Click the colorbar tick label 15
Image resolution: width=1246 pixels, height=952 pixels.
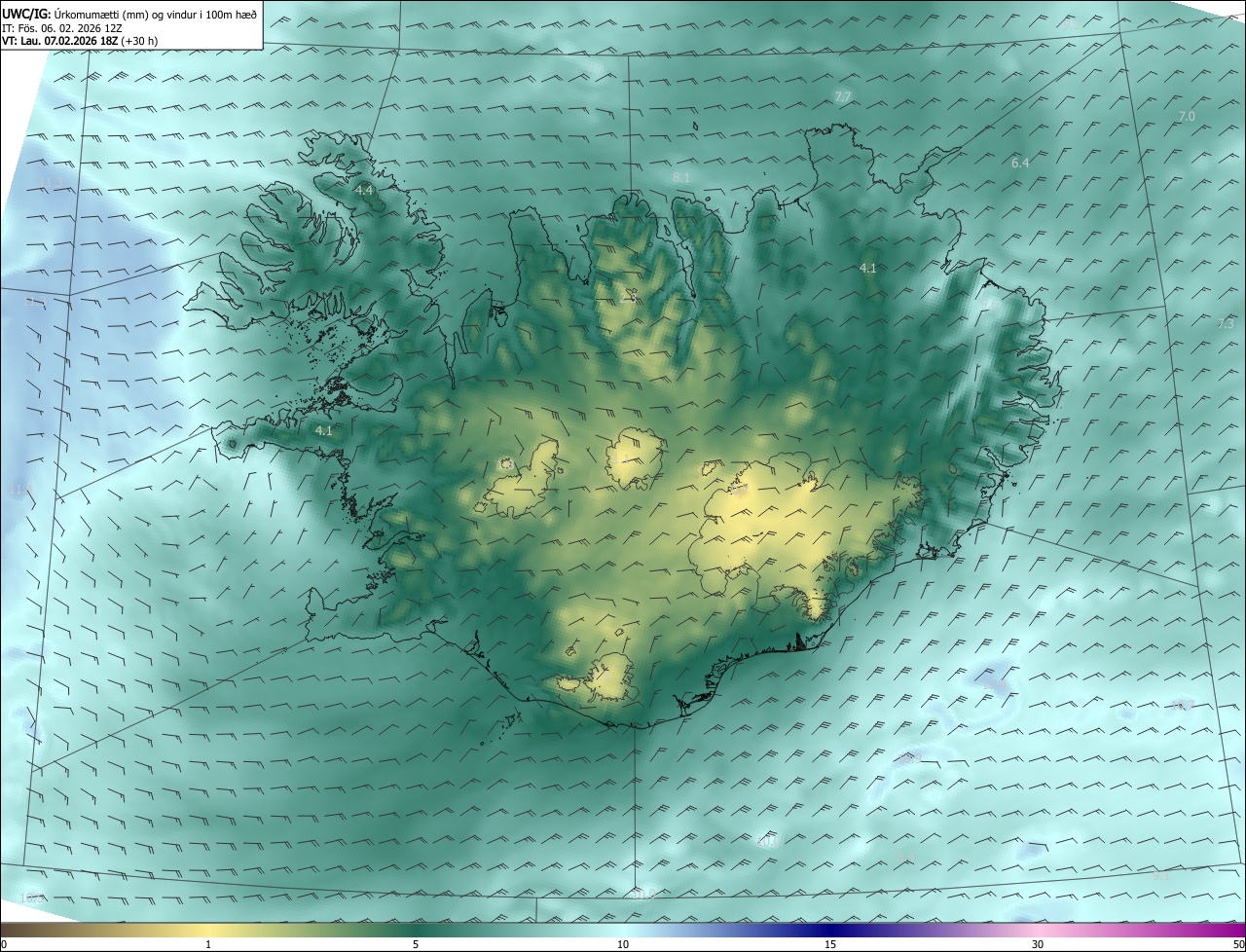coord(830,945)
